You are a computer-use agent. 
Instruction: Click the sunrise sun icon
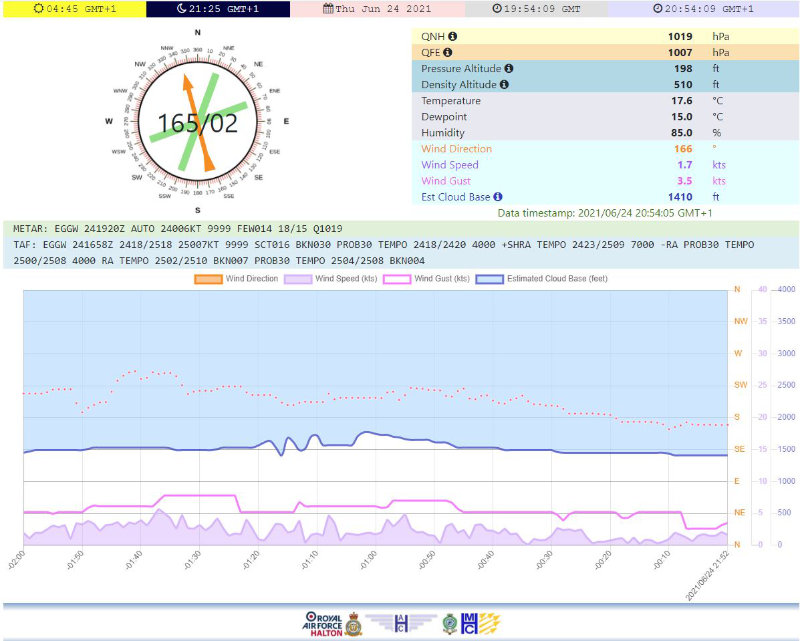(x=38, y=9)
